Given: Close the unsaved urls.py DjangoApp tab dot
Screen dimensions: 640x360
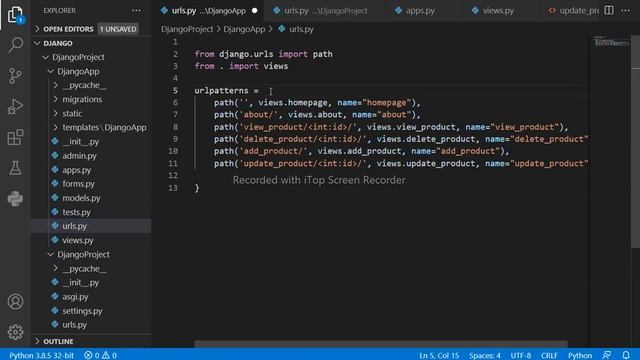Looking at the screenshot, I should click(255, 11).
